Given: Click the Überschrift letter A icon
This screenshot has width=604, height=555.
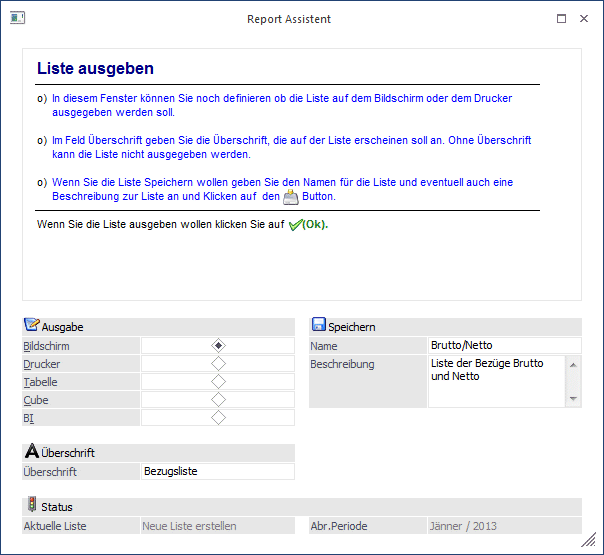Looking at the screenshot, I should pos(31,452).
